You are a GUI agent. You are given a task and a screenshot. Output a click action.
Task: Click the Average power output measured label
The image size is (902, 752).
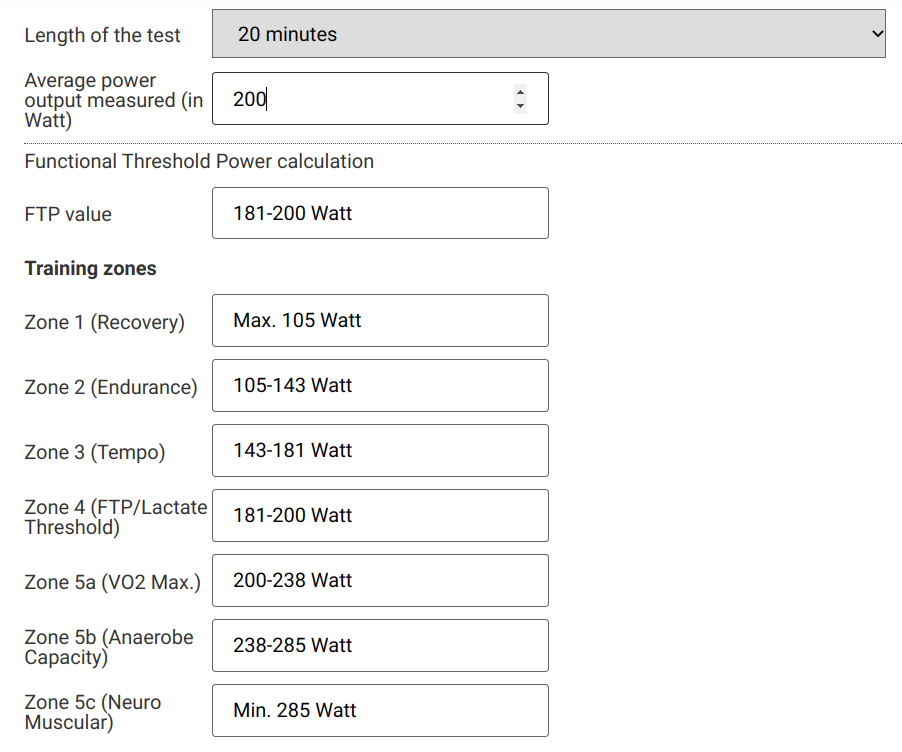pyautogui.click(x=114, y=100)
